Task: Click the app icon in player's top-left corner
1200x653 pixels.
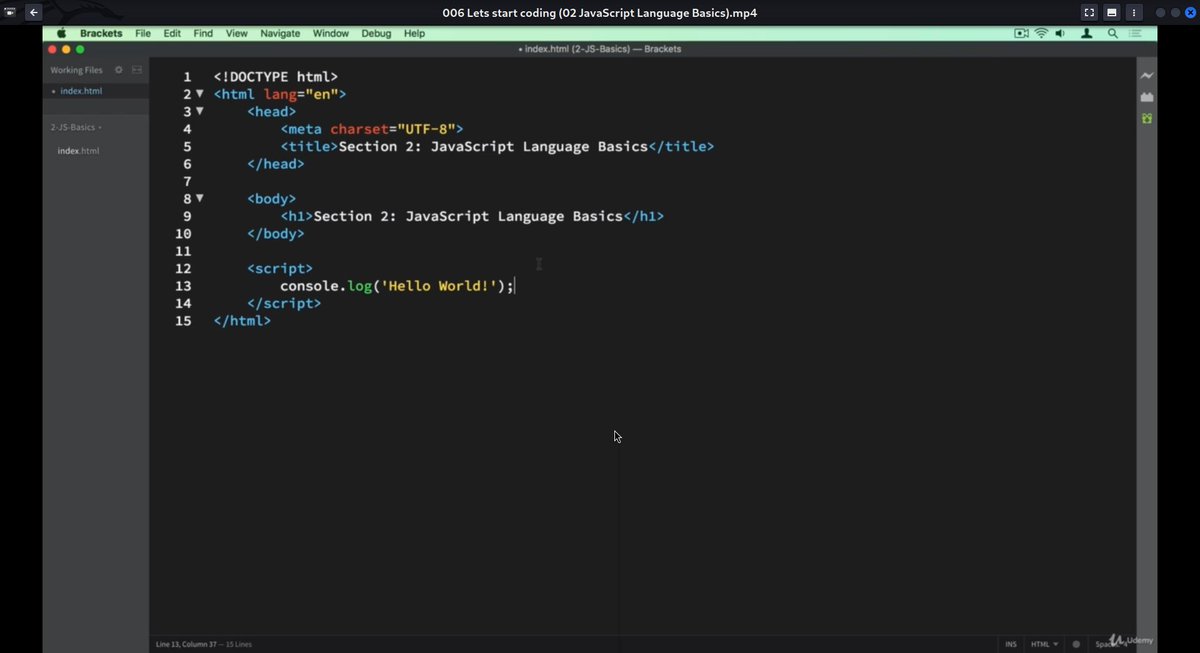Action: point(10,13)
